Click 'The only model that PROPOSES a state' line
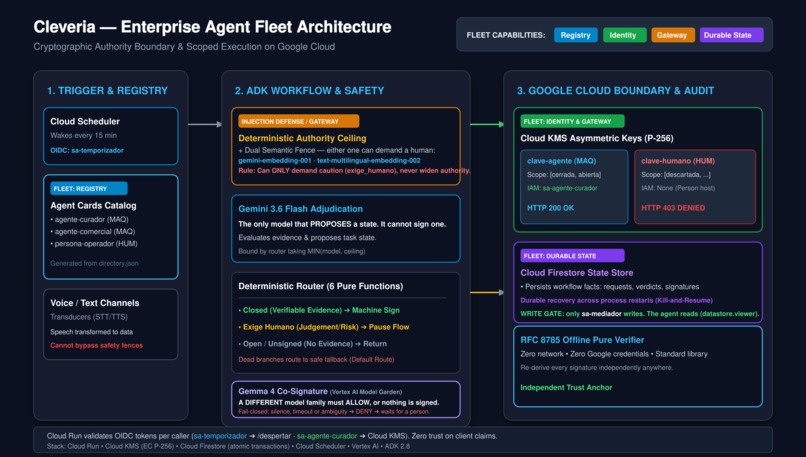The height and width of the screenshot is (457, 806). click(342, 224)
